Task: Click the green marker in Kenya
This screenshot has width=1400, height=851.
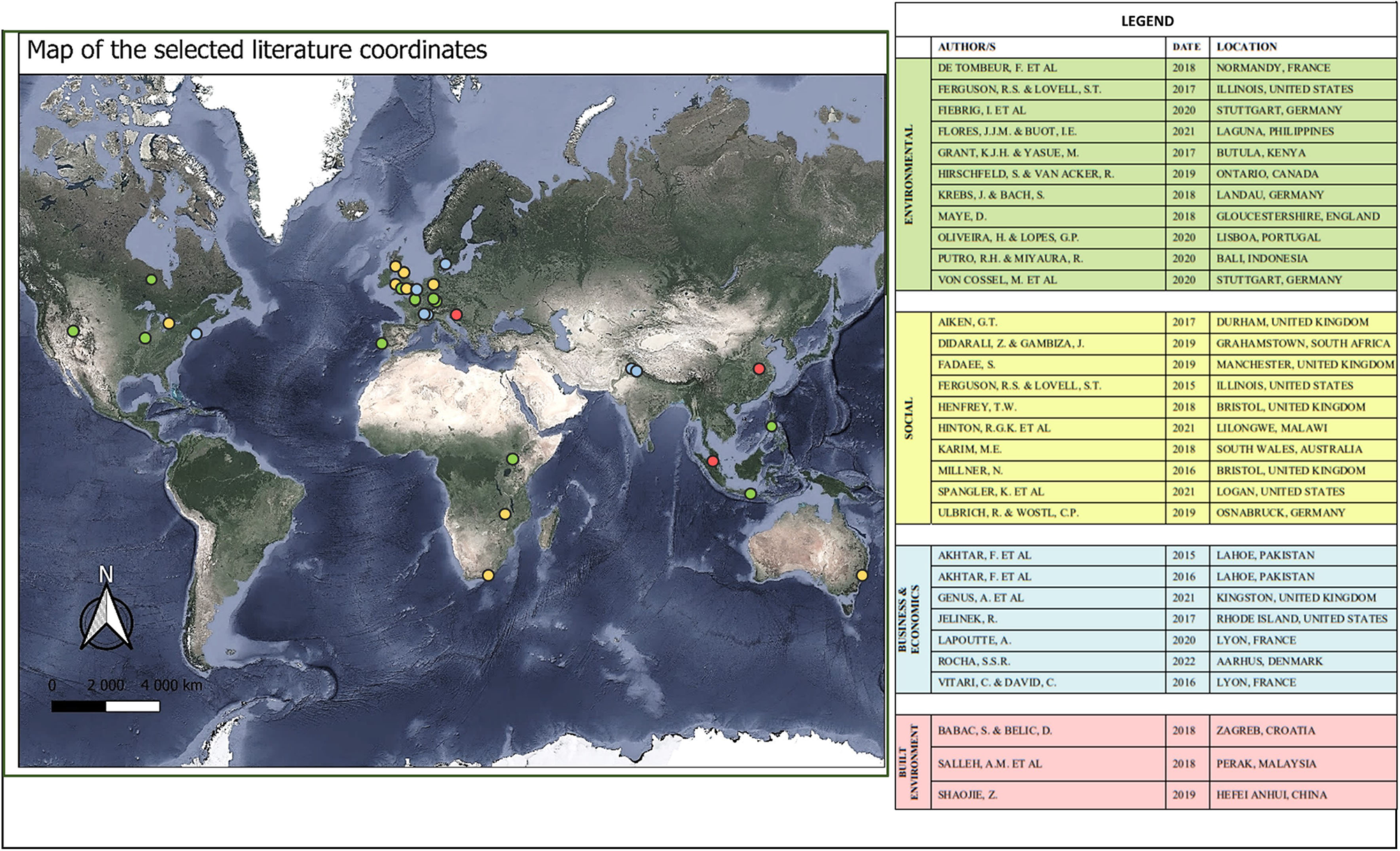Action: tap(512, 459)
